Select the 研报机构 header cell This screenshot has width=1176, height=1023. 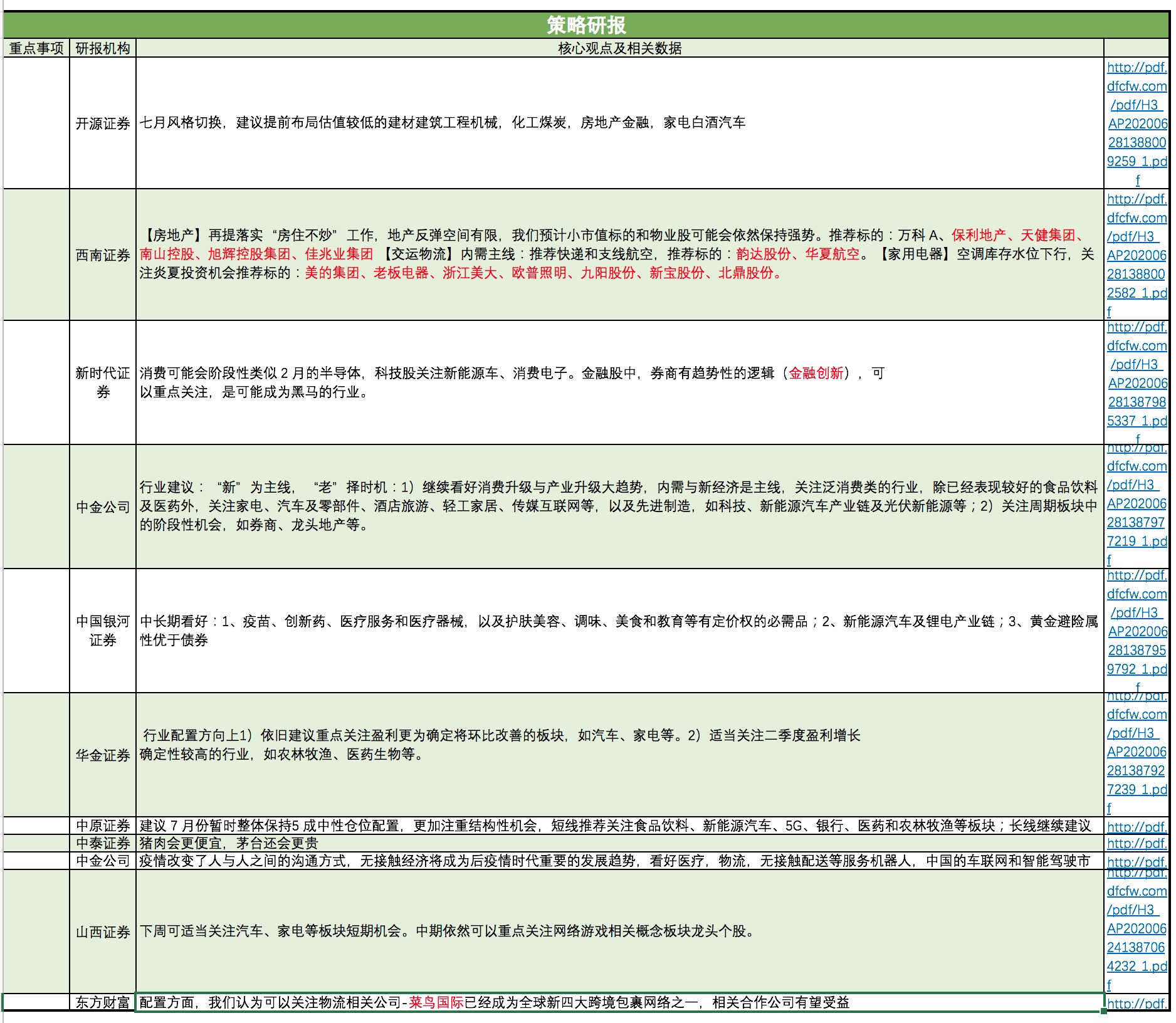coord(103,48)
